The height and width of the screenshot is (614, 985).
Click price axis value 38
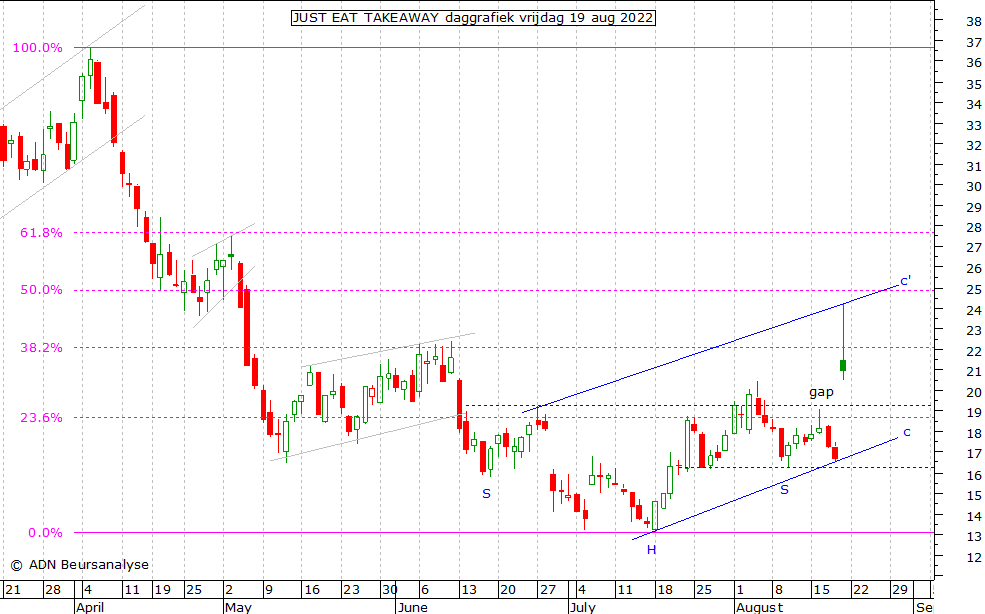pos(974,21)
